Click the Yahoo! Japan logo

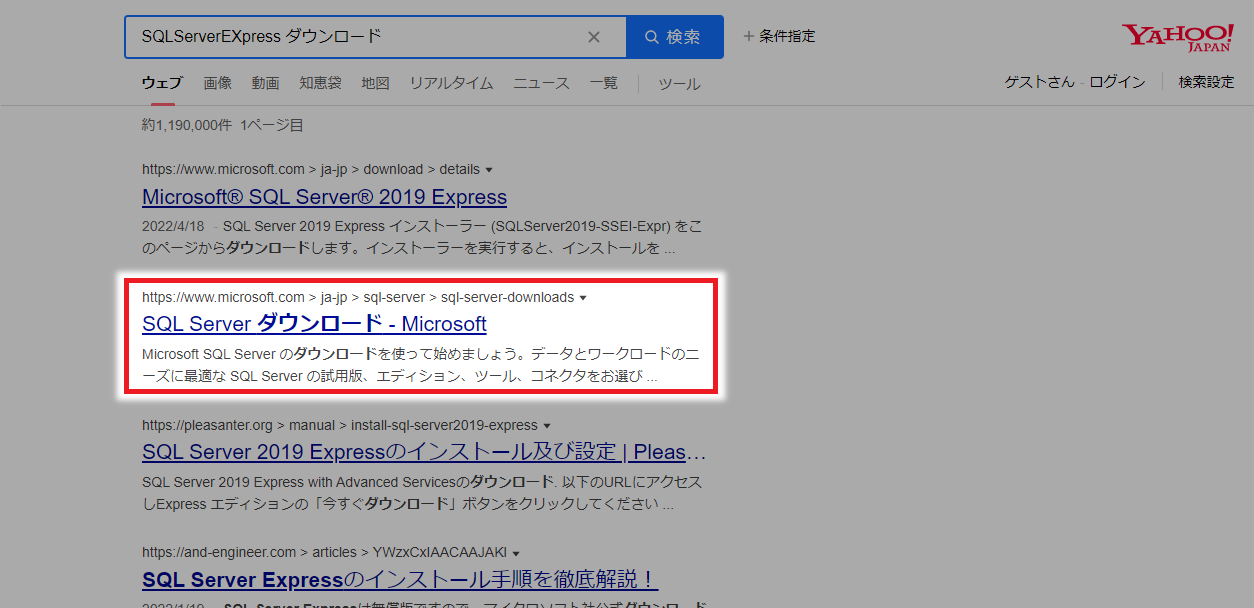coord(1177,38)
